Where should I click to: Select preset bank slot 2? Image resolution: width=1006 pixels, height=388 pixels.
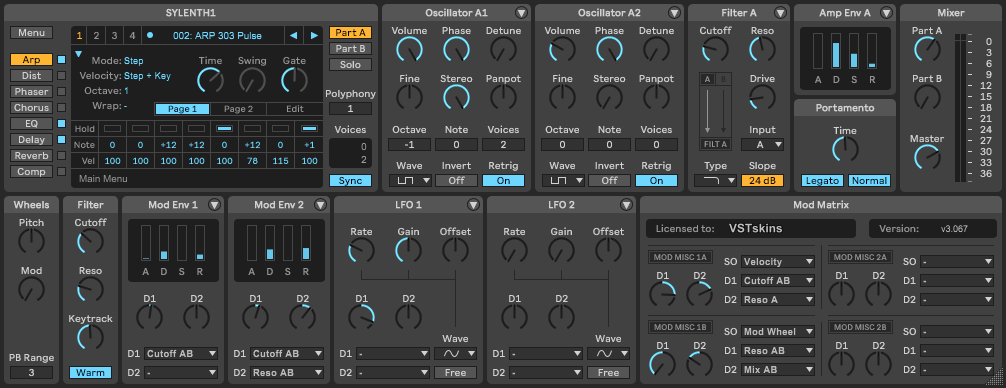tap(97, 35)
